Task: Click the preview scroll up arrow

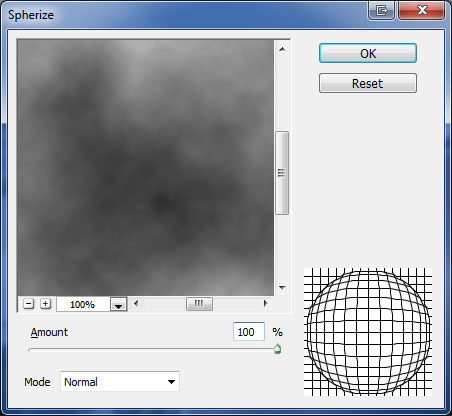Action: click(x=282, y=49)
